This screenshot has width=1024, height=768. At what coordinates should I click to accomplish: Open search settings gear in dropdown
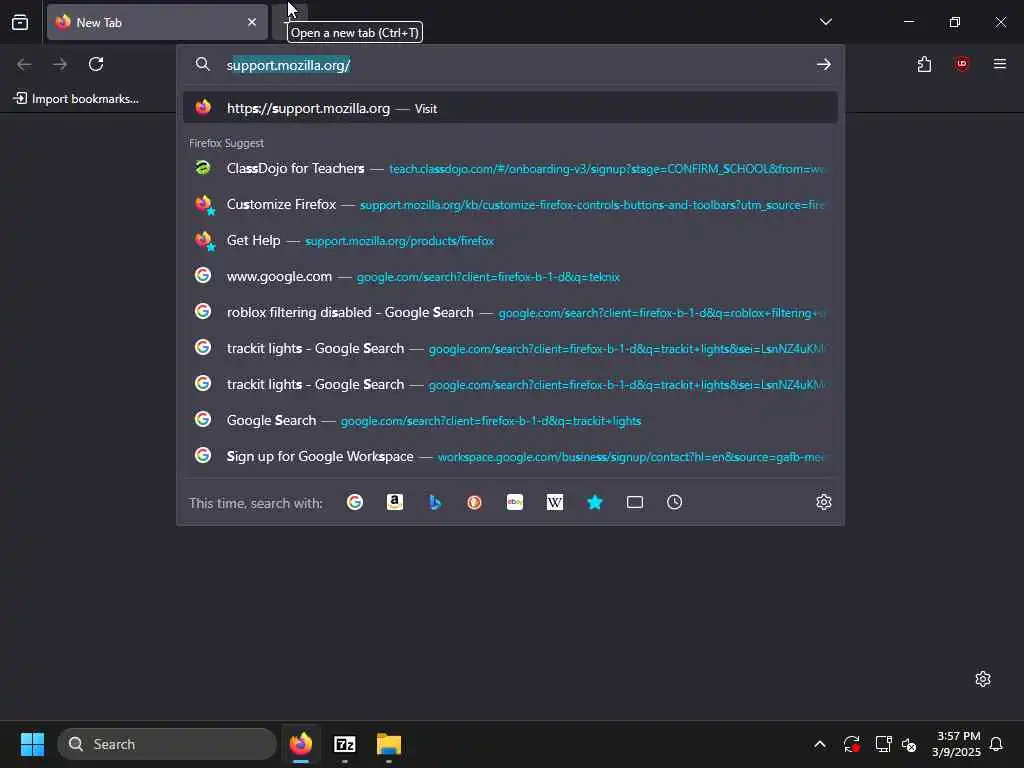coord(824,502)
